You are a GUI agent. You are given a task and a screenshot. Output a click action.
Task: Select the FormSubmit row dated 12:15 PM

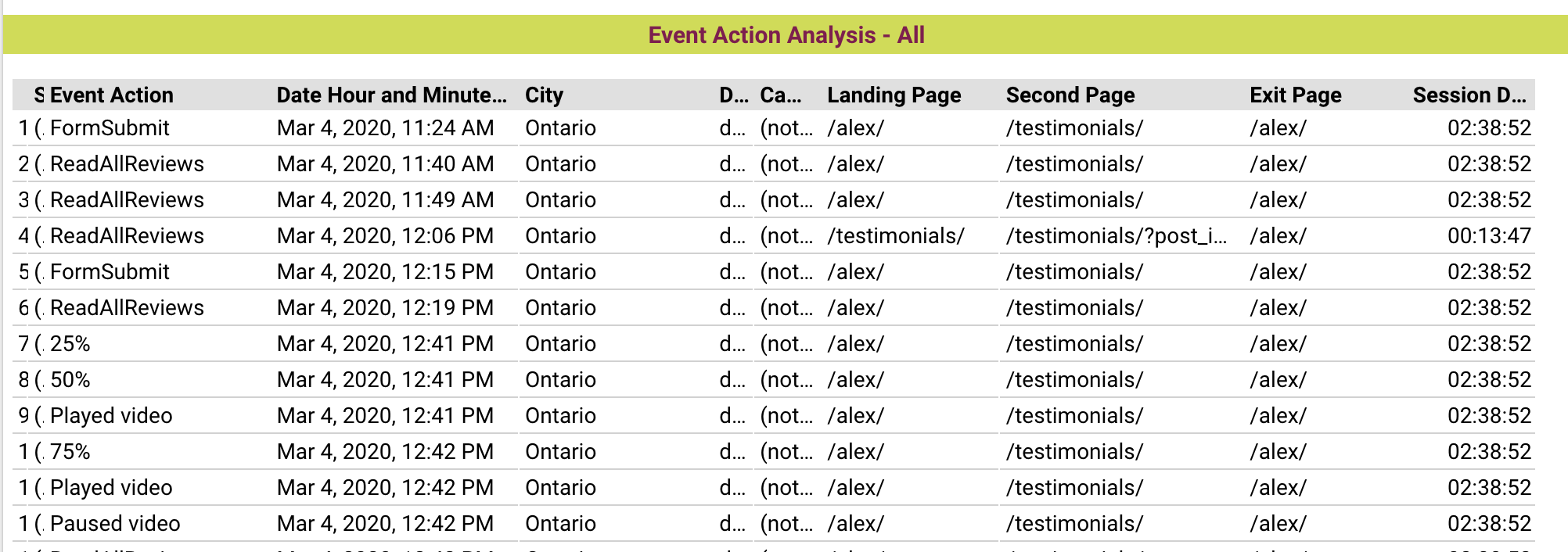click(x=110, y=272)
